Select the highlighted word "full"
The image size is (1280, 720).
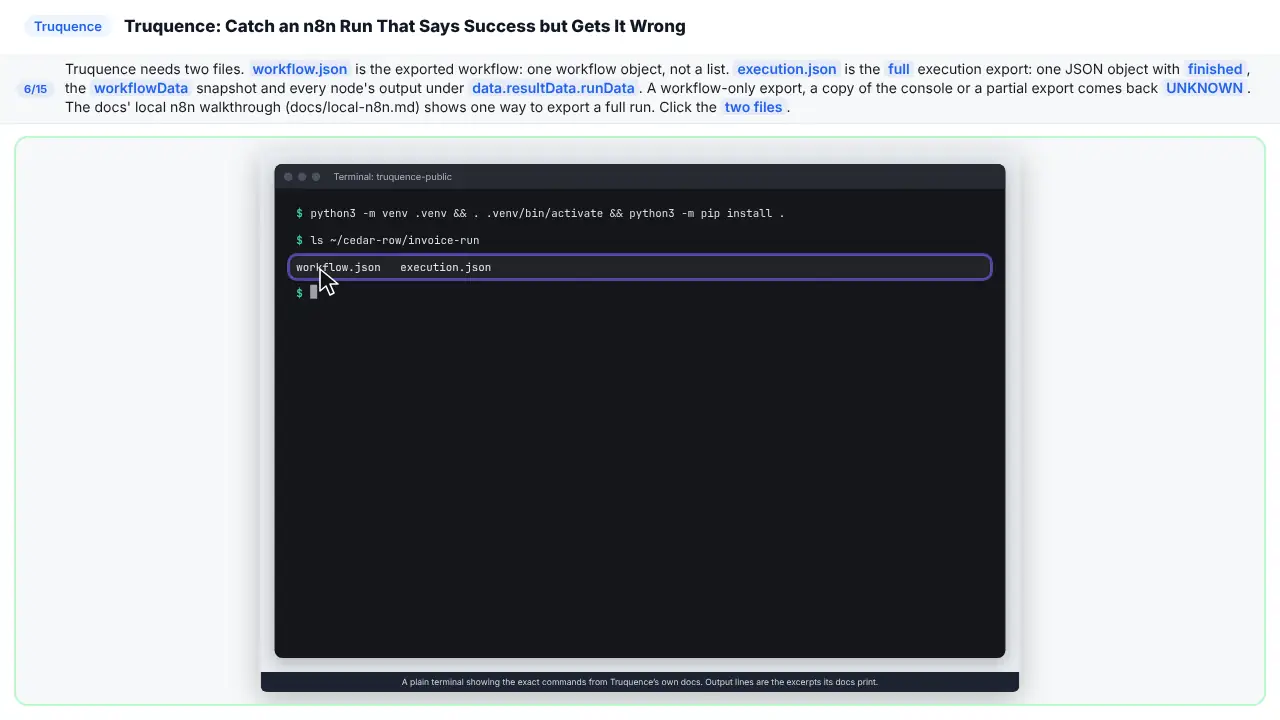pos(899,69)
